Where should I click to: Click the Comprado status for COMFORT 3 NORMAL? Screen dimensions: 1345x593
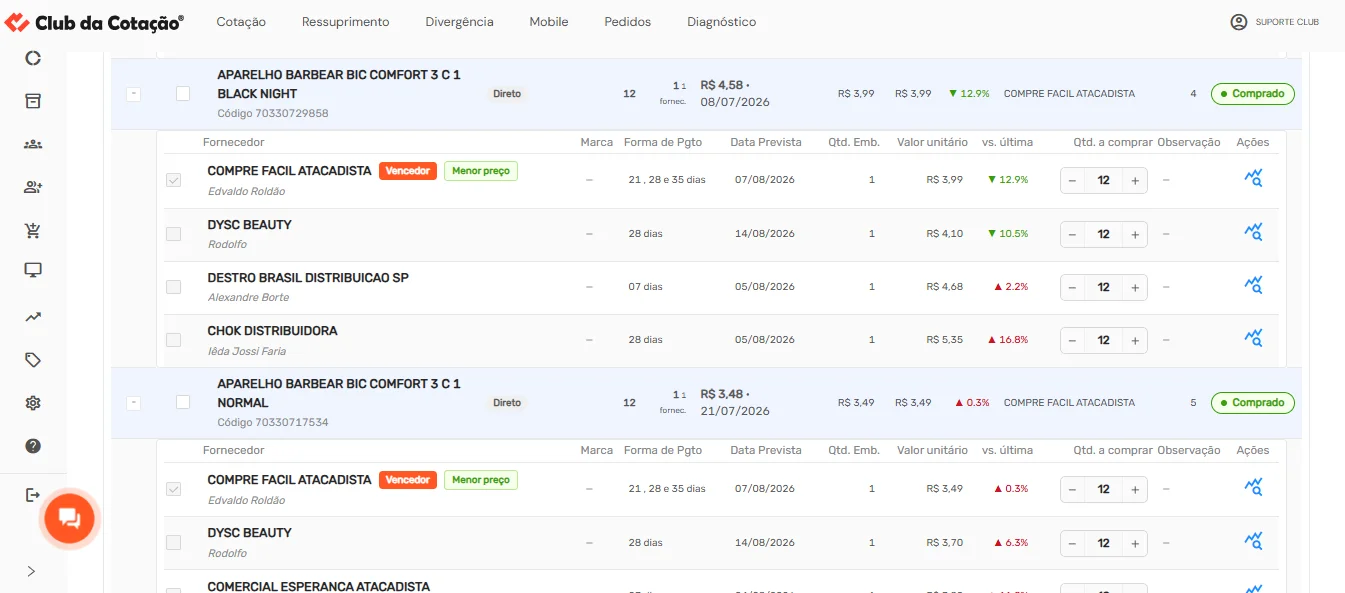click(x=1253, y=403)
